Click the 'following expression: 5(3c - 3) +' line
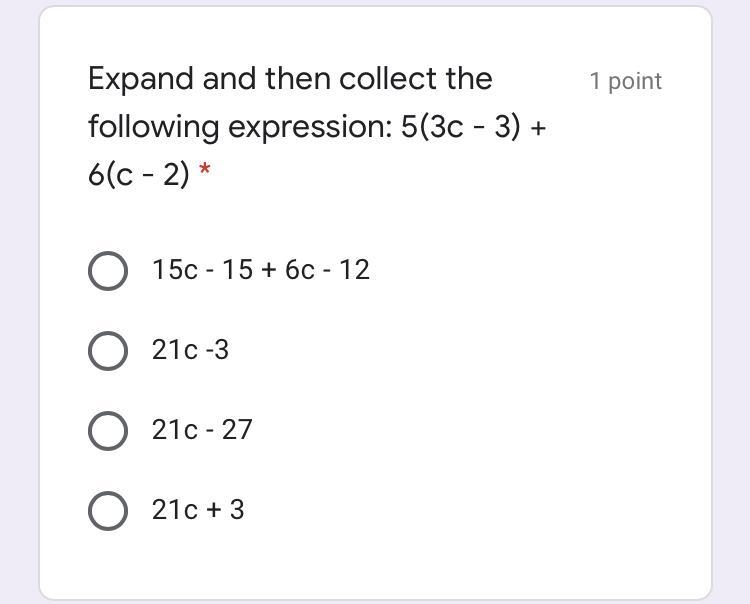Viewport: 750px width, 604px height. click(317, 128)
